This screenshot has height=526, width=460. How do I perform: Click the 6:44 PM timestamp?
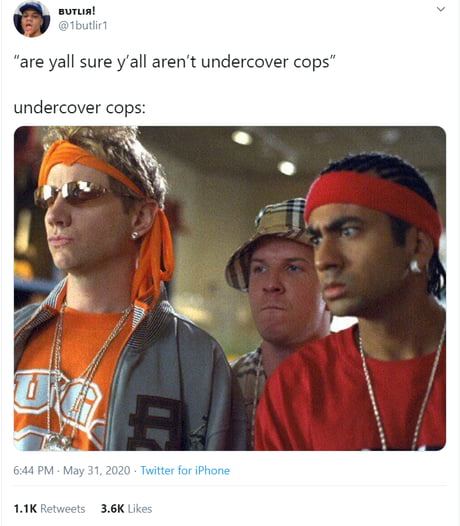coord(34,470)
